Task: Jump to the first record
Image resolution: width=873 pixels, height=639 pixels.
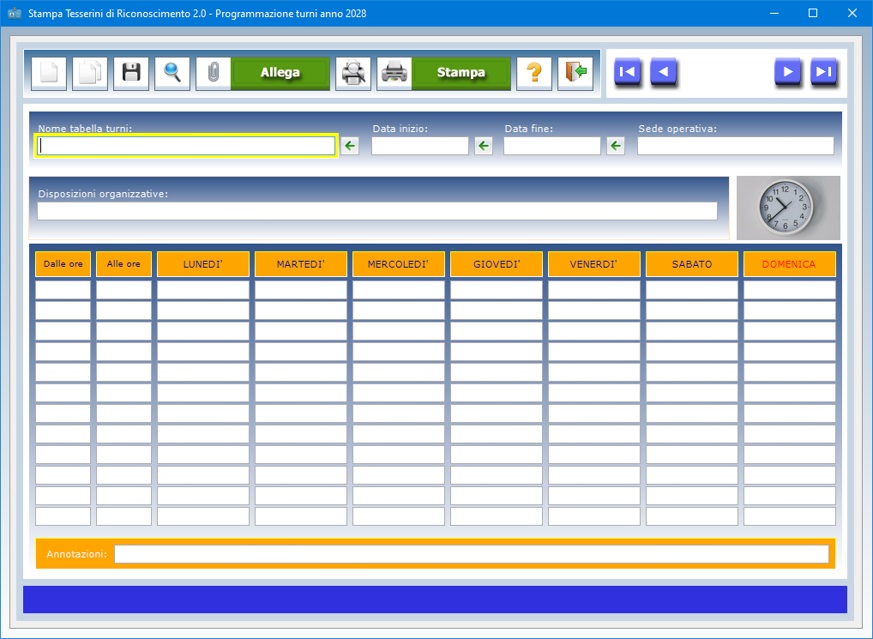Action: (627, 72)
